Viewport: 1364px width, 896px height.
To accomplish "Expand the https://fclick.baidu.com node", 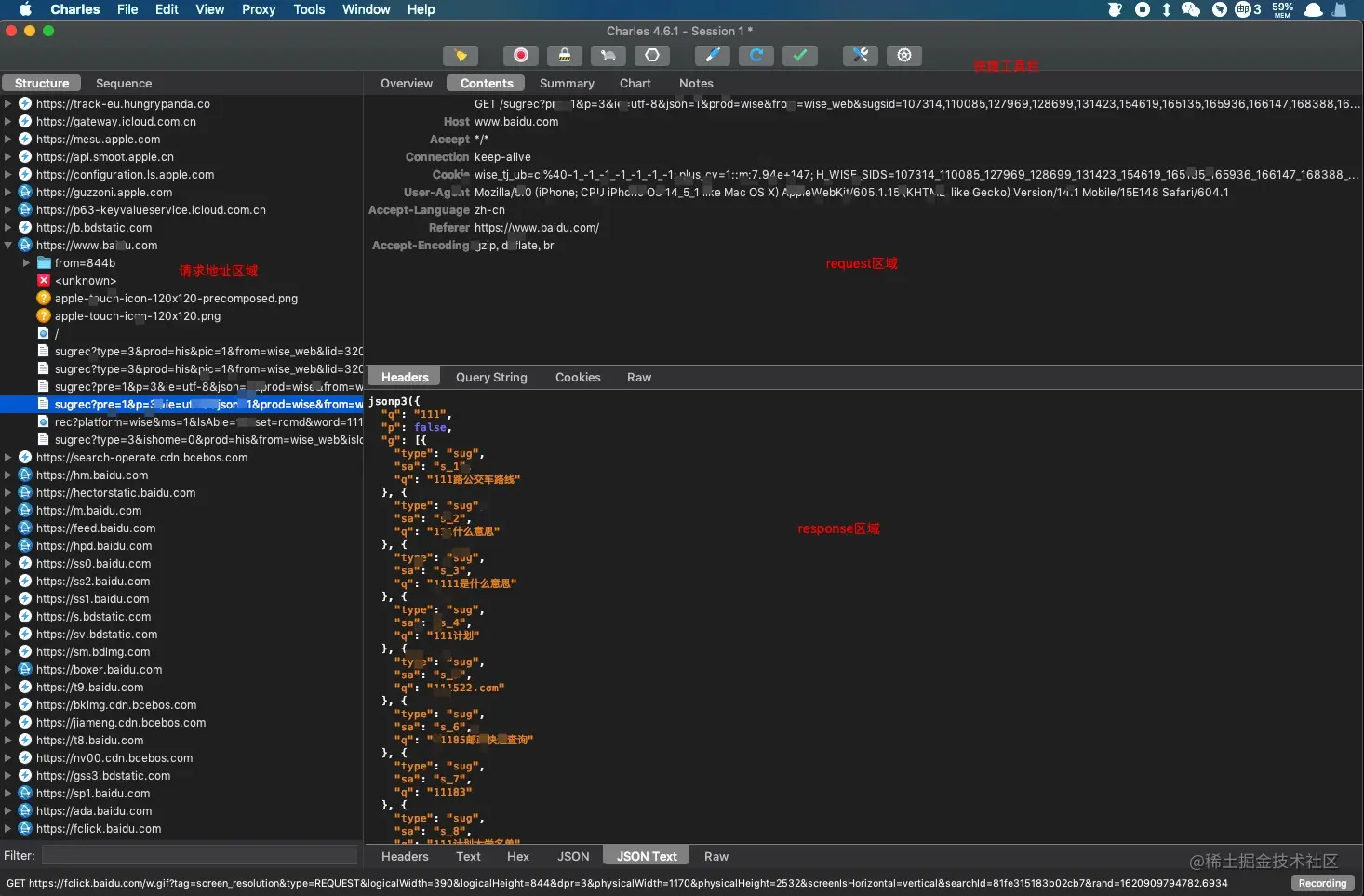I will (8, 828).
